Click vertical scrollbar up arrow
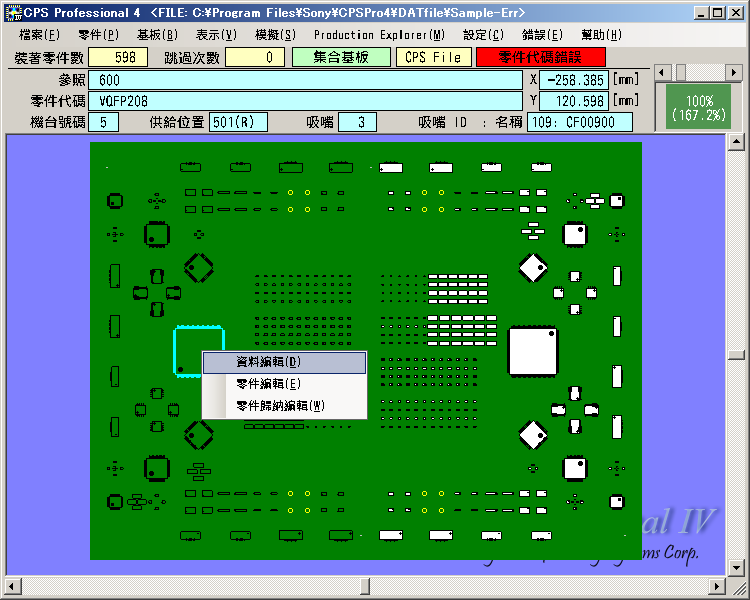The image size is (750, 600). click(x=736, y=142)
